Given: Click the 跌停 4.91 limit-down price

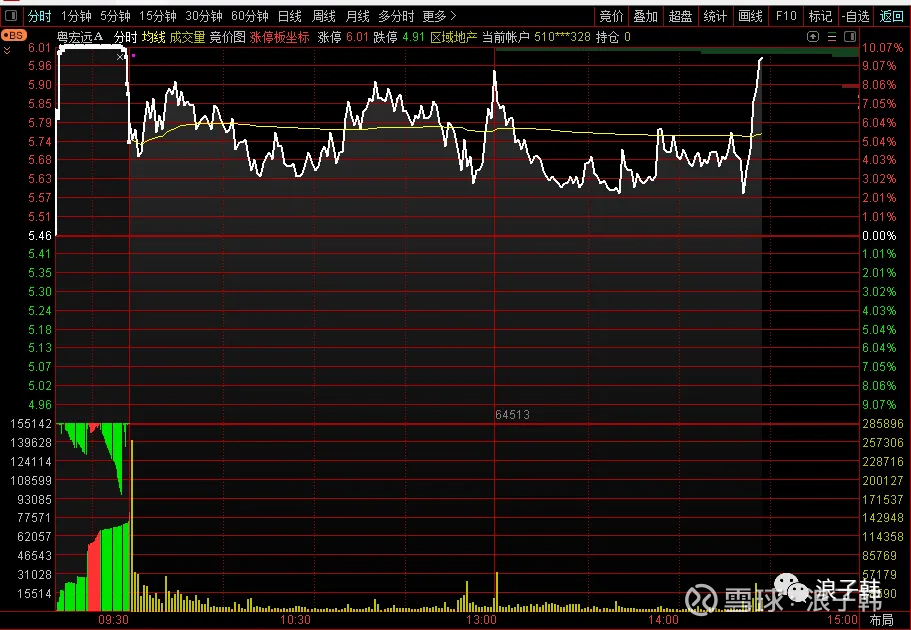Looking at the screenshot, I should (399, 37).
